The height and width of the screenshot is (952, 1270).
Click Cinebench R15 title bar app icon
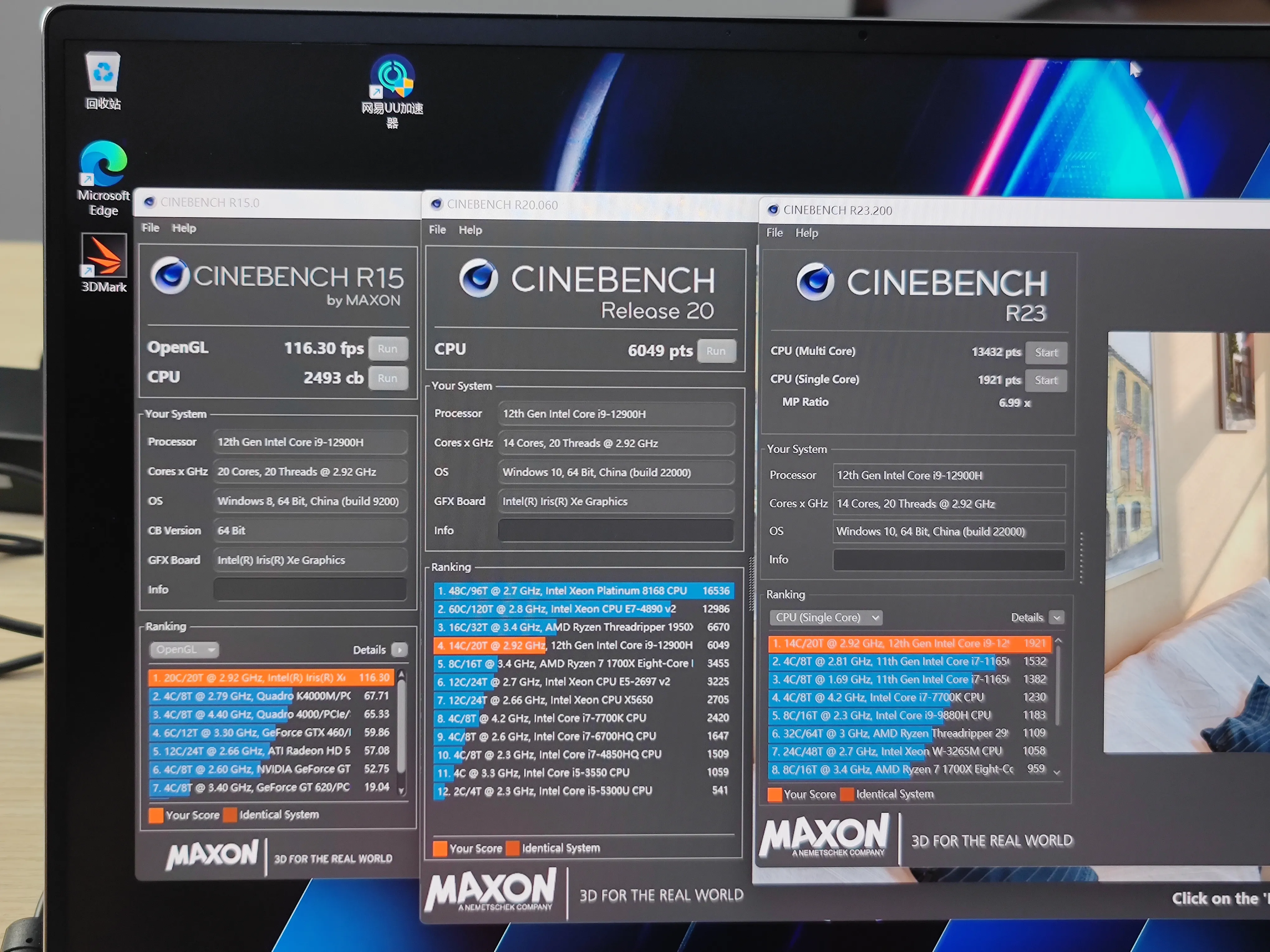click(x=150, y=202)
